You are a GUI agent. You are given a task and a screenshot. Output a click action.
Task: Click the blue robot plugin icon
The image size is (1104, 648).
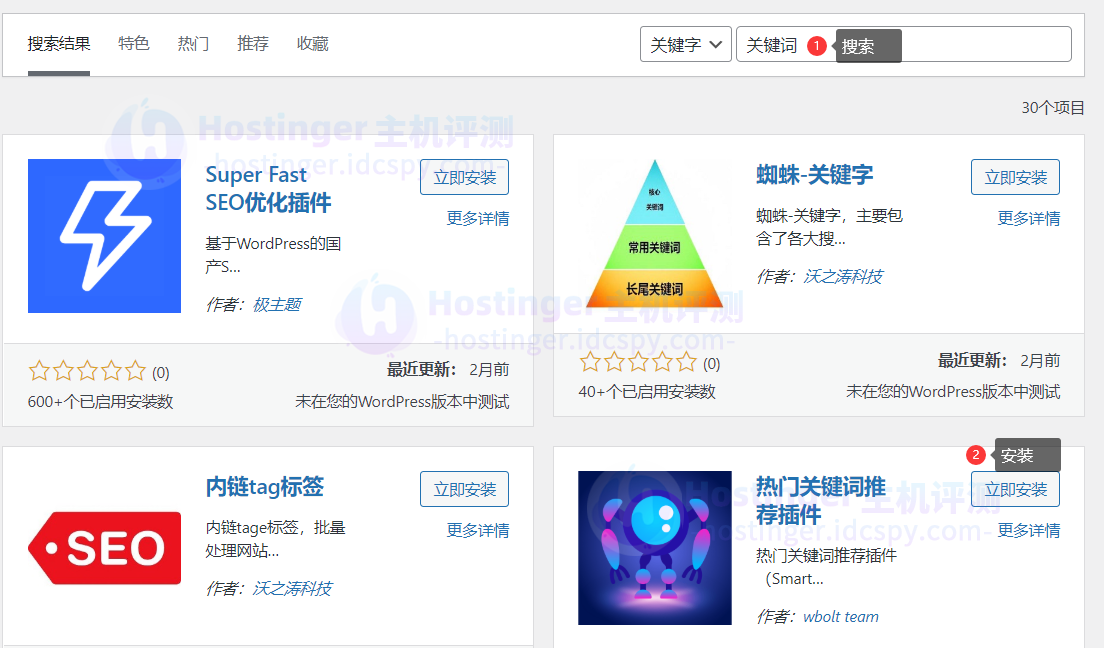pos(654,548)
